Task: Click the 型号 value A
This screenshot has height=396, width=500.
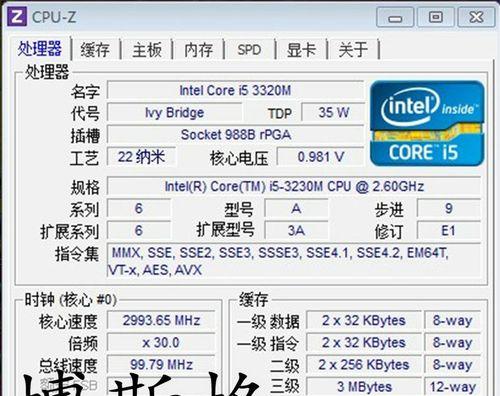Action: tap(296, 209)
